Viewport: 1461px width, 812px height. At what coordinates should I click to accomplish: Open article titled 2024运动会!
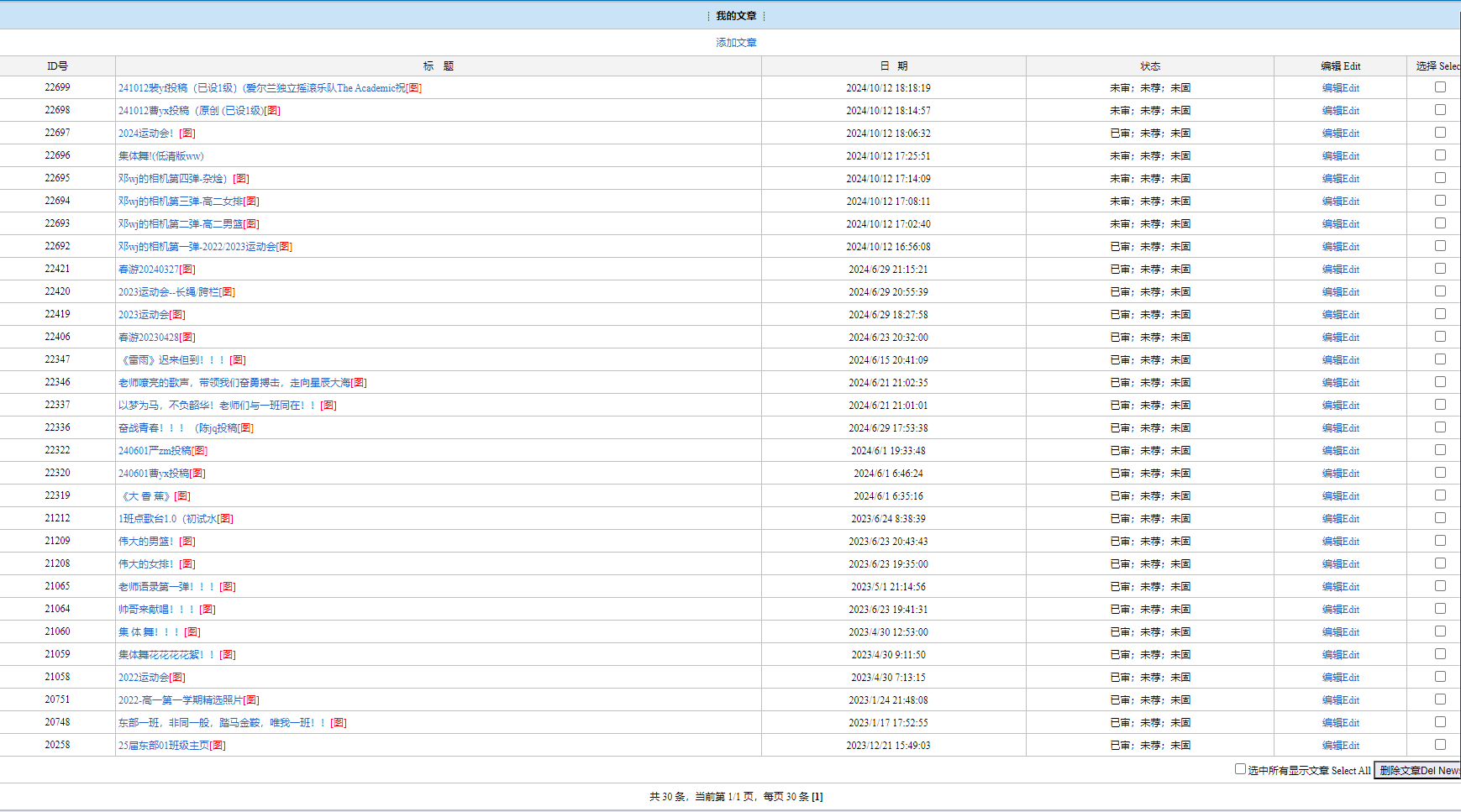pyautogui.click(x=145, y=134)
